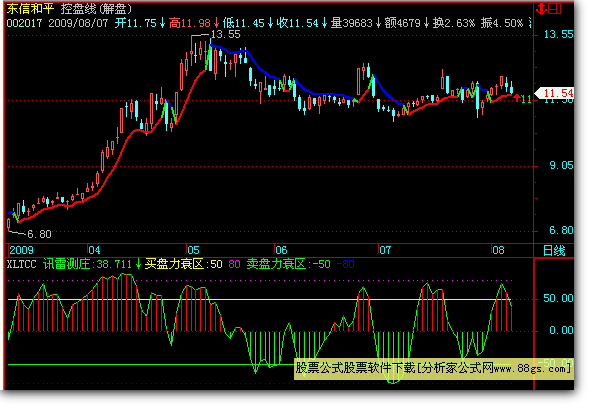Click the magenta 80 parameter value
The height and width of the screenshot is (405, 589).
(234, 264)
